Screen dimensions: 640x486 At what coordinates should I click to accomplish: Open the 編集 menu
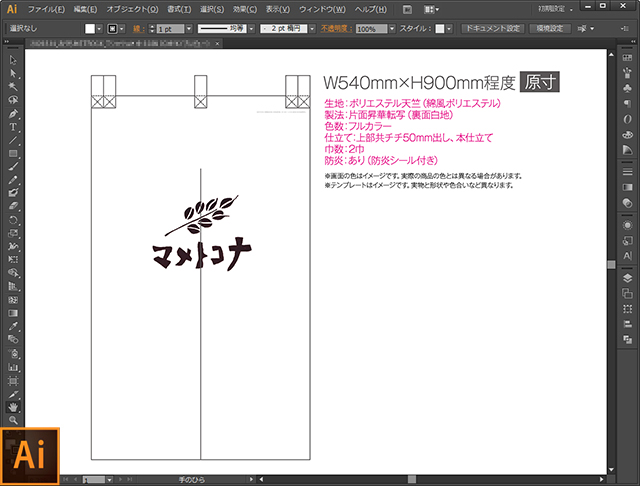pos(85,9)
